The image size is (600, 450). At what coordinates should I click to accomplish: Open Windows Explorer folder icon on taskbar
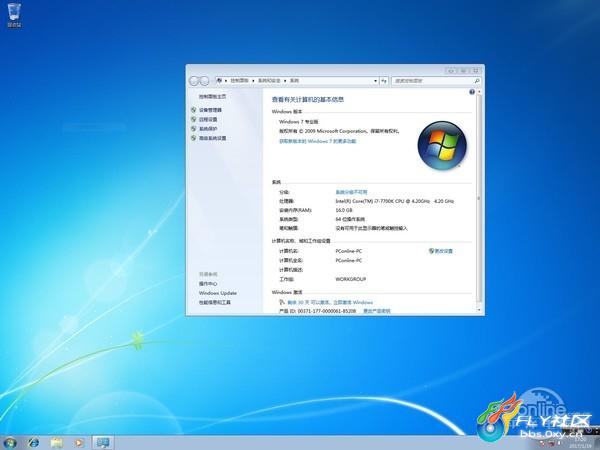coord(56,443)
